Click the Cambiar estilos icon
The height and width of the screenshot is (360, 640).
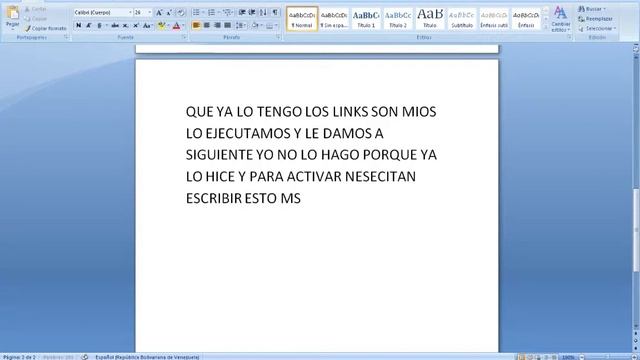coord(560,19)
